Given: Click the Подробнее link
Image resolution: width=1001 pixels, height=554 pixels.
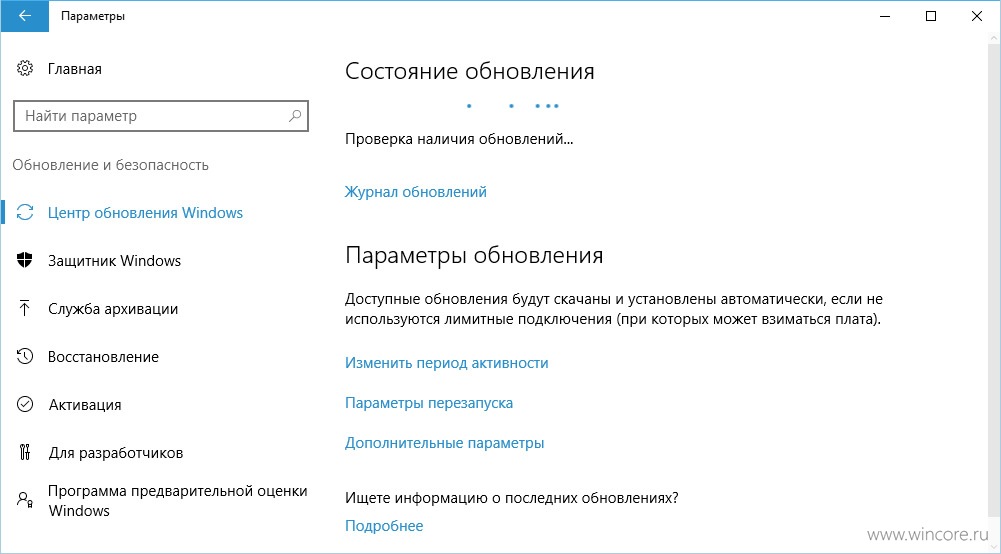Looking at the screenshot, I should coord(384,525).
